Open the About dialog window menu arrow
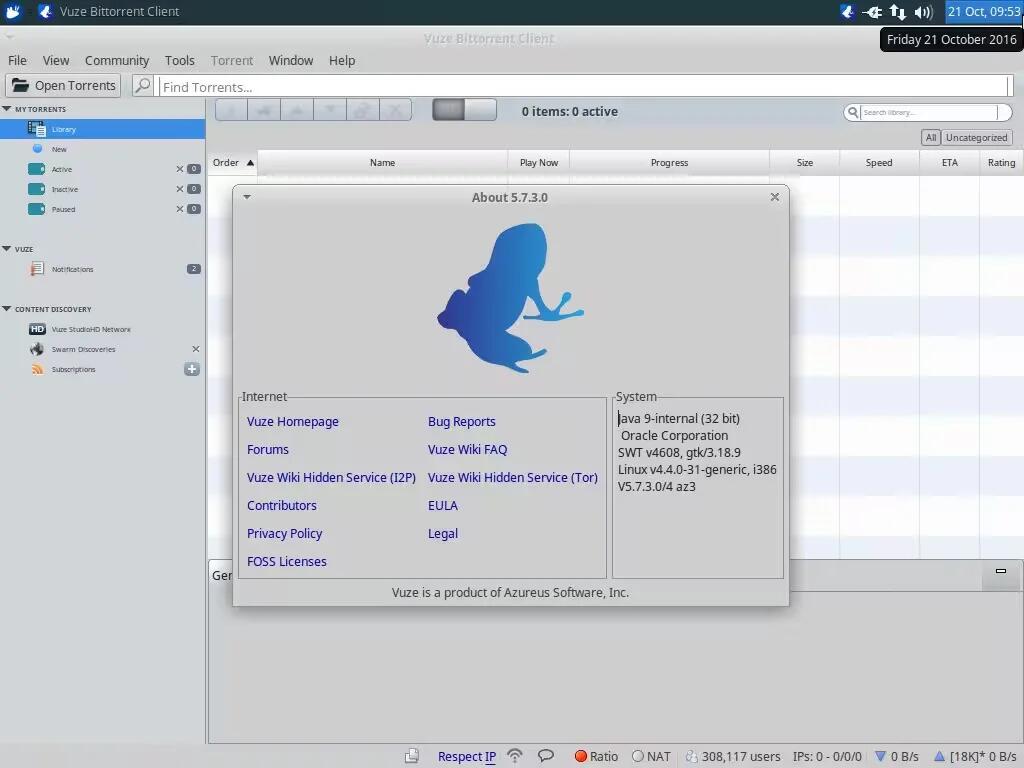Screen dimensions: 1024x768 click(247, 197)
